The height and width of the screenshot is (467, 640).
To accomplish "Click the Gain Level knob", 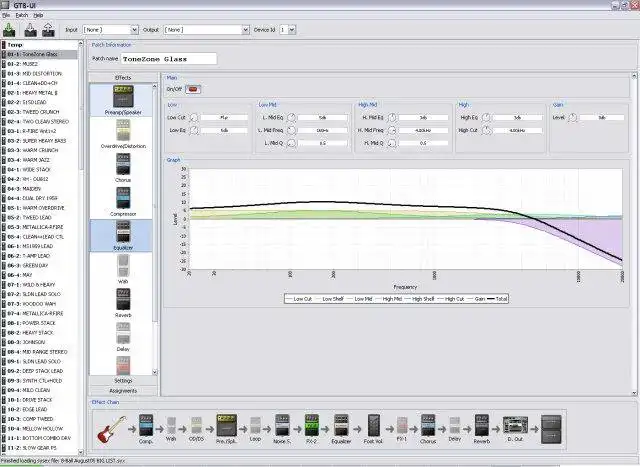I will point(573,118).
